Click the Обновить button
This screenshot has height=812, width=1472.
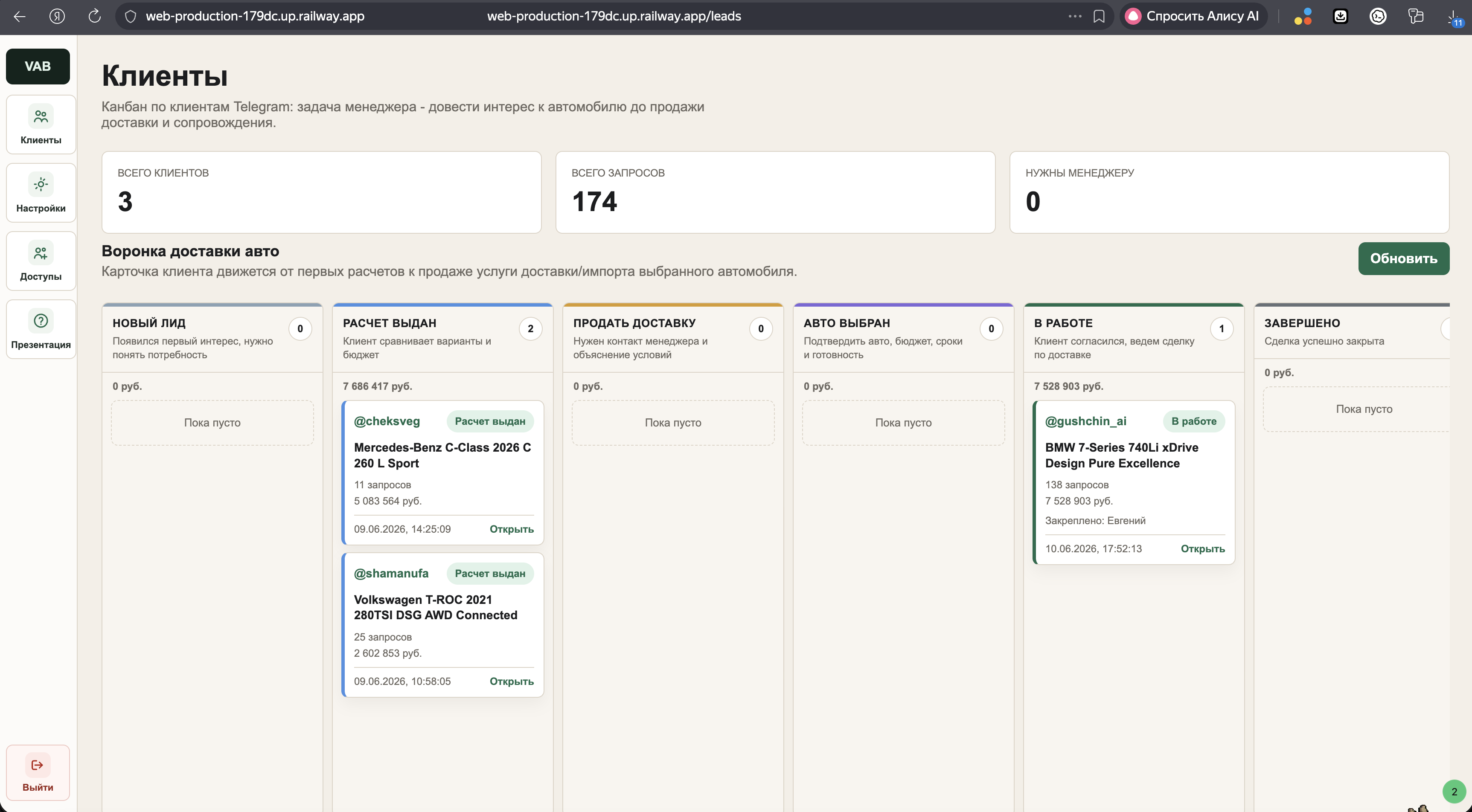(1403, 258)
